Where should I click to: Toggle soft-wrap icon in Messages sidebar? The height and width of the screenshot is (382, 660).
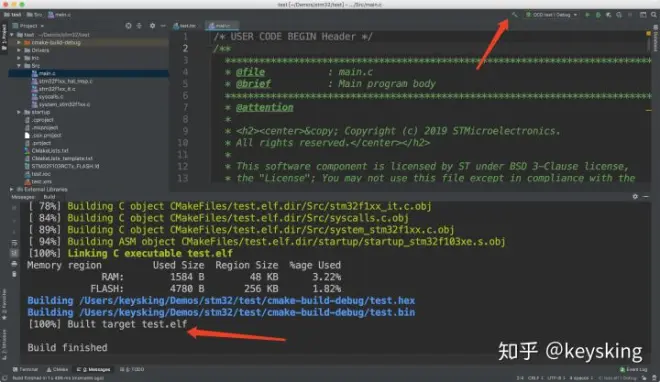(14, 243)
